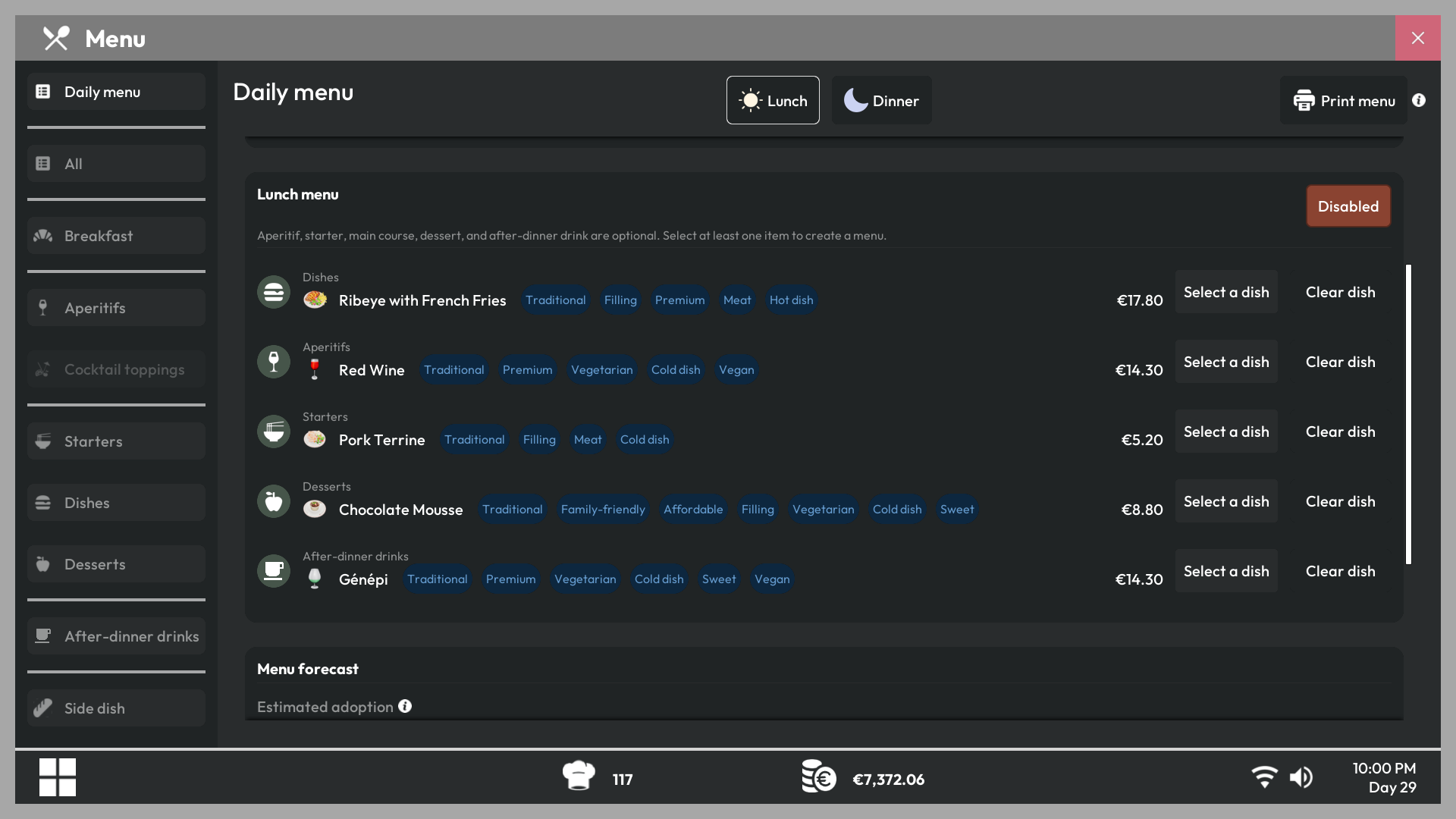This screenshot has width=1456, height=819.
Task: Click the info icon beside Print menu
Action: pyautogui.click(x=1419, y=100)
